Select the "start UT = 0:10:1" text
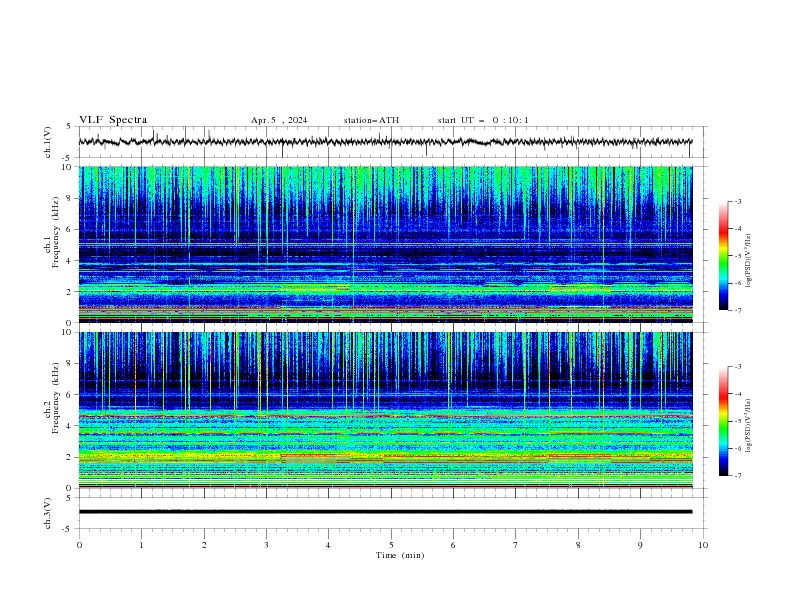 click(x=483, y=120)
